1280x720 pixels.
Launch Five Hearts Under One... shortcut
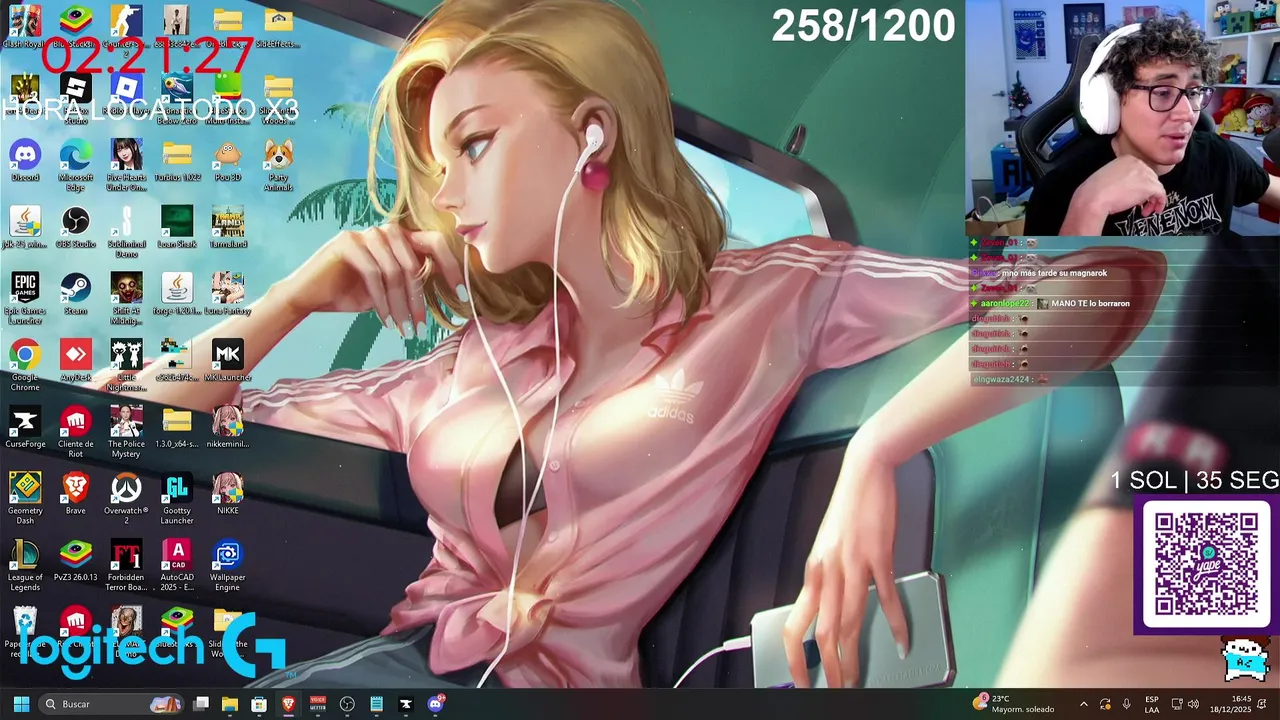point(126,165)
